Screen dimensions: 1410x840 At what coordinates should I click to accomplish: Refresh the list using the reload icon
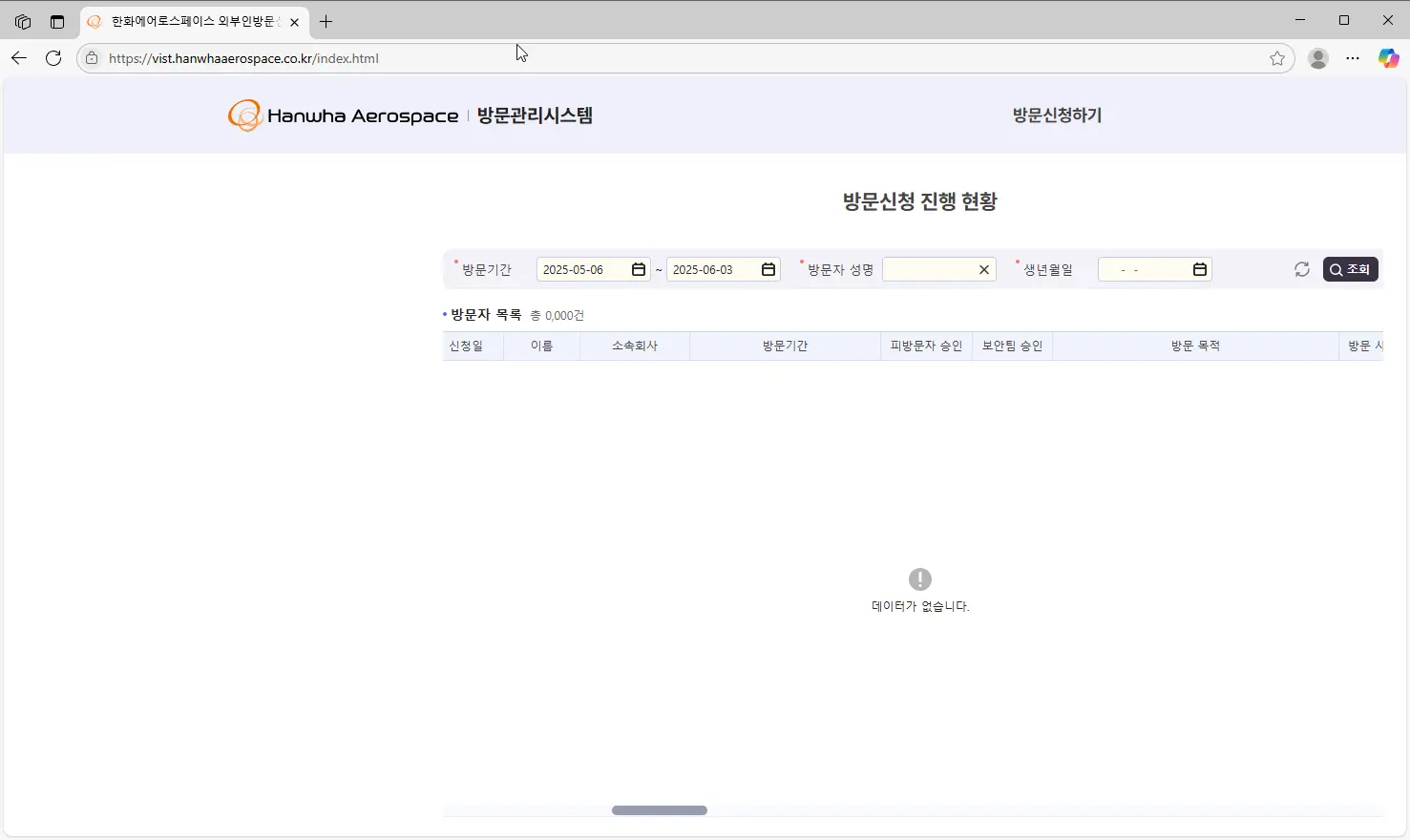point(1301,269)
